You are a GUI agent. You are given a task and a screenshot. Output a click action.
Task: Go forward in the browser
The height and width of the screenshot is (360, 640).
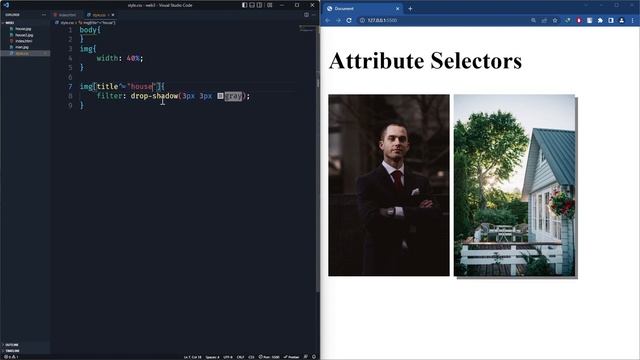click(338, 20)
